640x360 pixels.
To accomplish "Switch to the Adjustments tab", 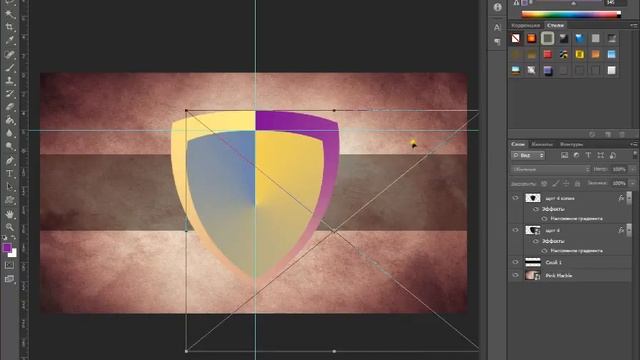I will click(x=526, y=25).
